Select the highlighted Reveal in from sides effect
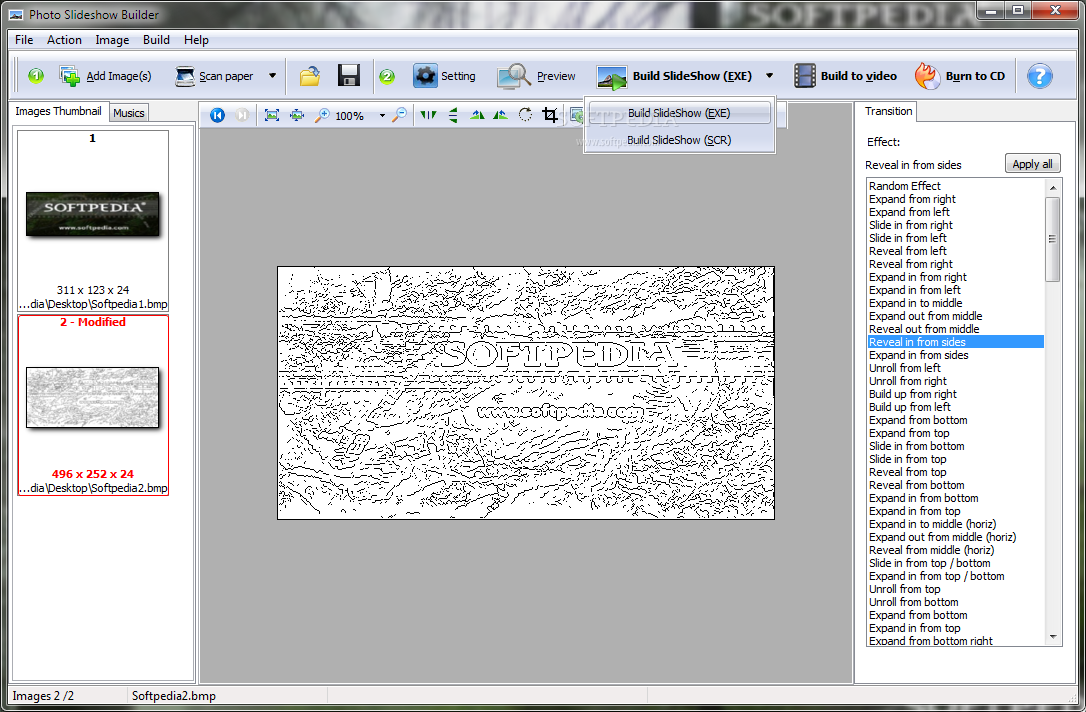The width and height of the screenshot is (1086, 712). 956,342
